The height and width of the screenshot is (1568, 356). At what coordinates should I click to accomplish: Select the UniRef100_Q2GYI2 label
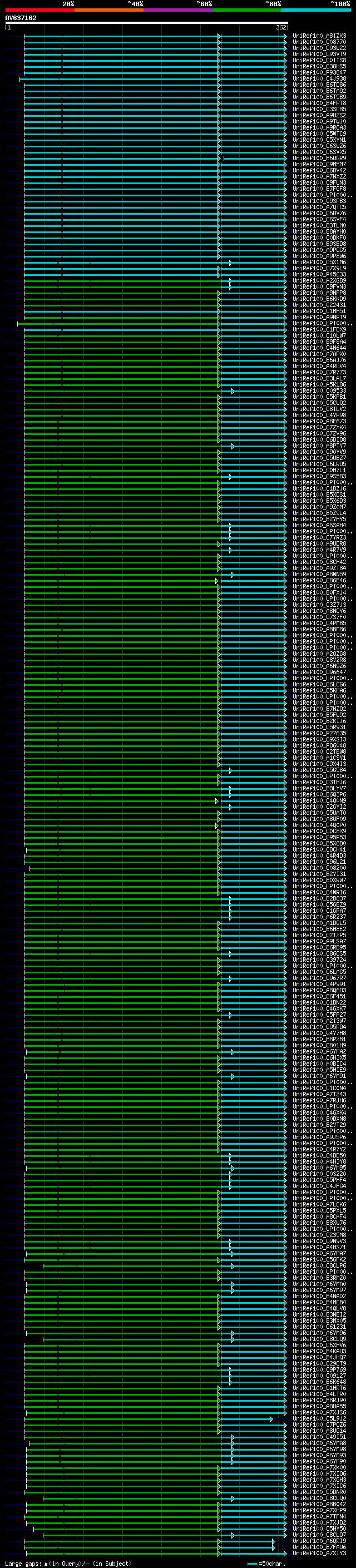(319, 807)
